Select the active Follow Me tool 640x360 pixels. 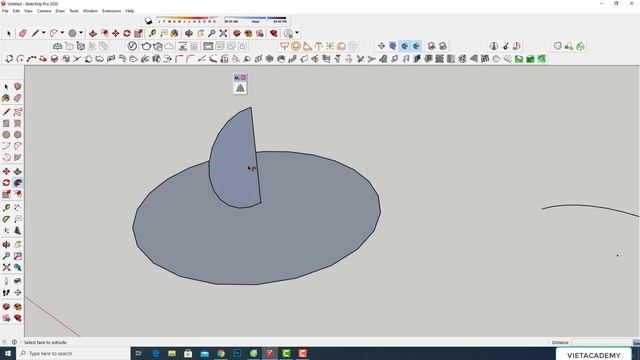(x=18, y=183)
